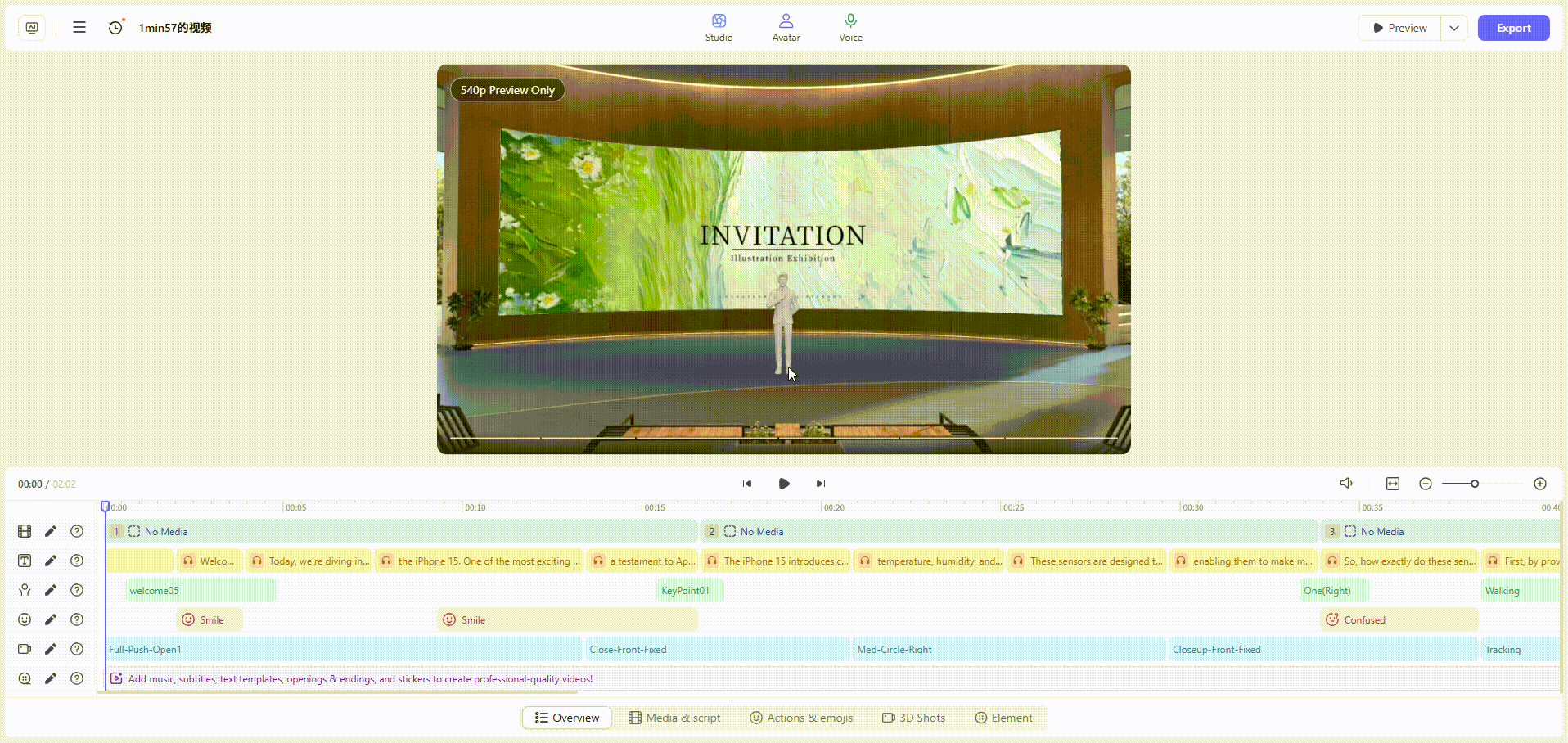Switch to the 3D Shots tab
Image resolution: width=1568 pixels, height=743 pixels.
pyautogui.click(x=913, y=718)
